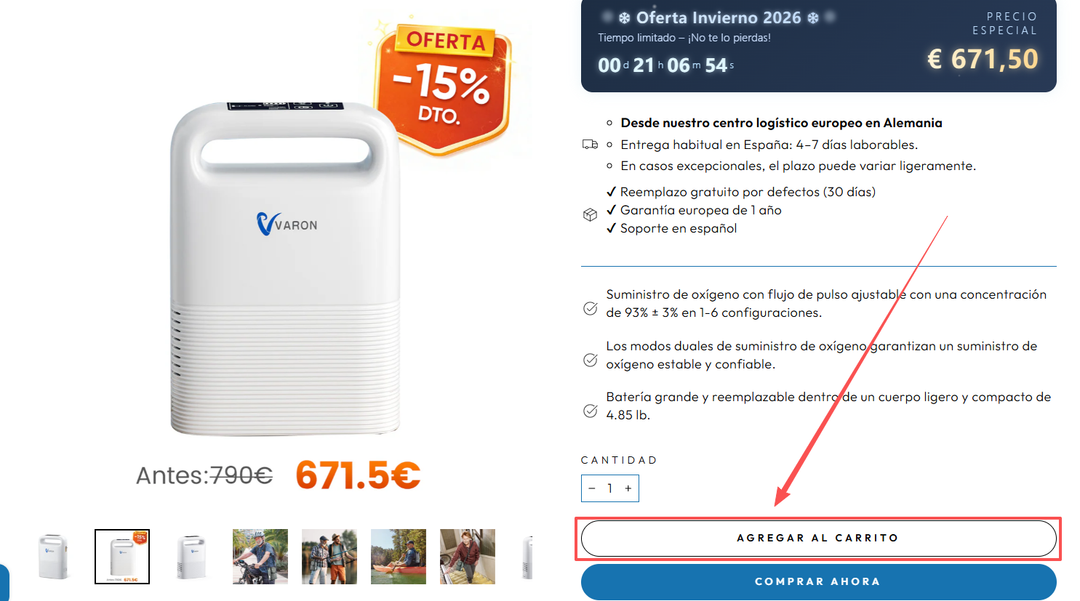Add product with Agregar al carrito button
This screenshot has height=601, width=1080.
pyautogui.click(x=818, y=538)
